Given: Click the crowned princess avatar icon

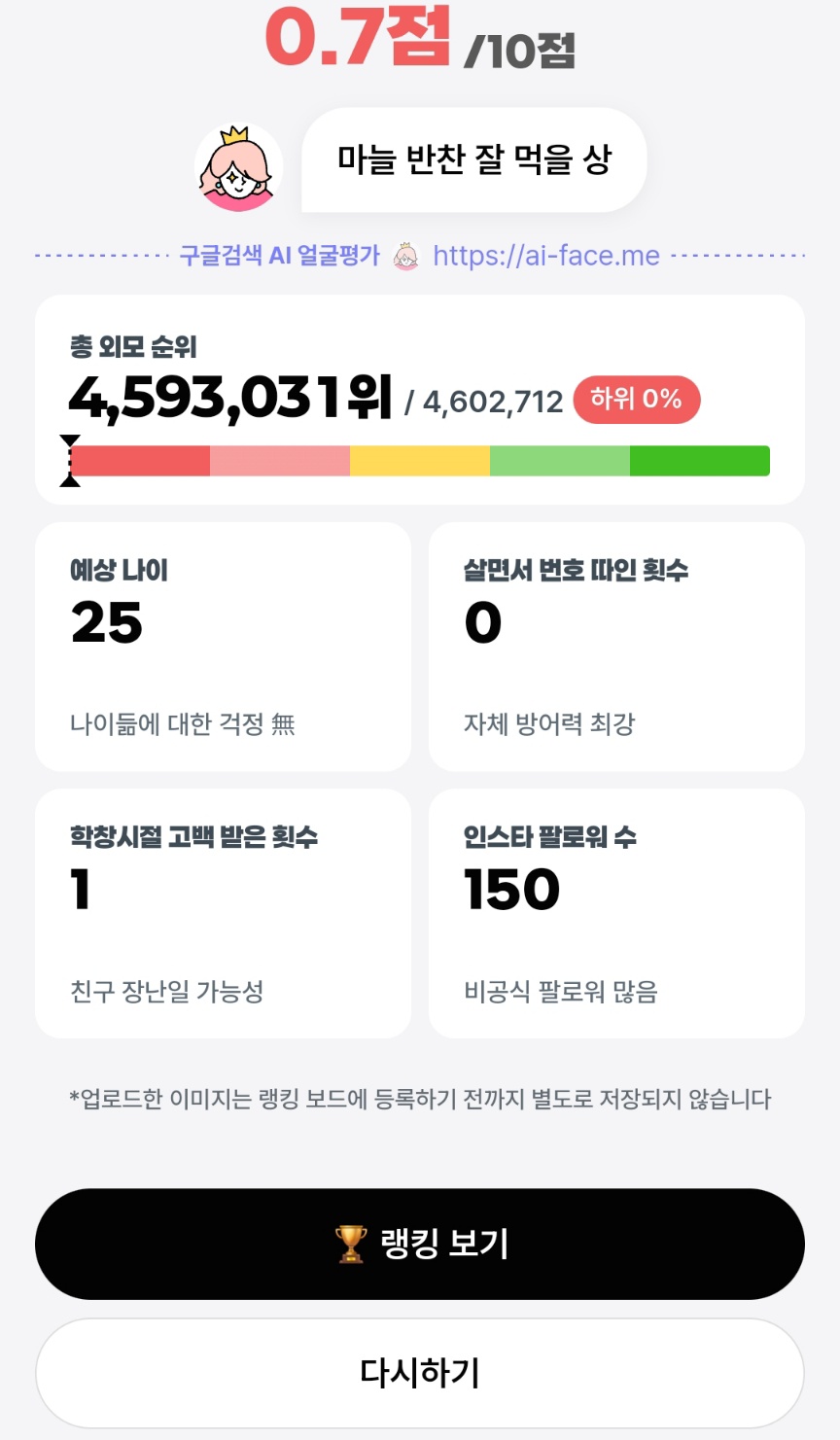Looking at the screenshot, I should point(239,167).
